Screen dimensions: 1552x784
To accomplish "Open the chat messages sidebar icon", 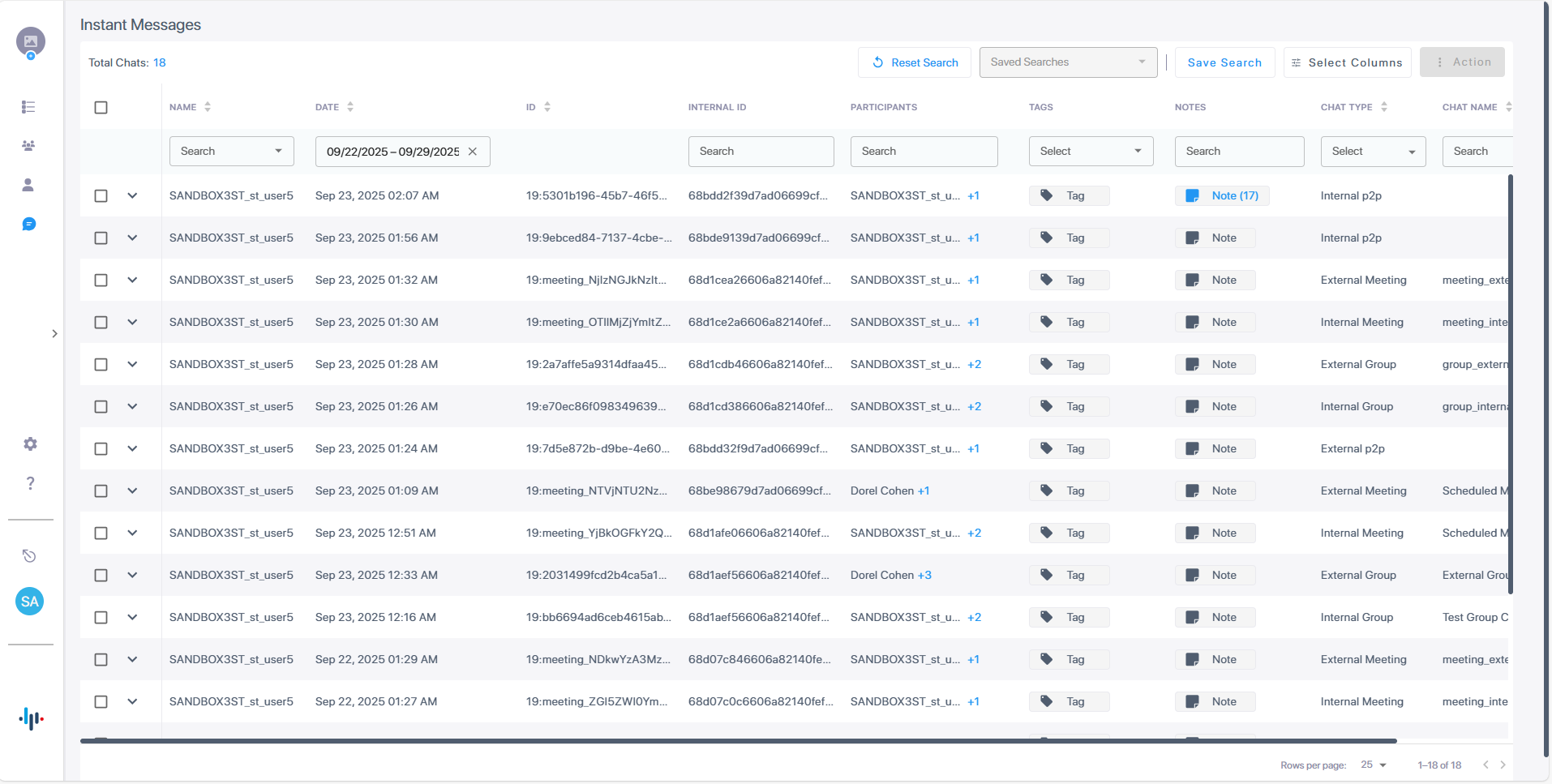I will pos(29,224).
